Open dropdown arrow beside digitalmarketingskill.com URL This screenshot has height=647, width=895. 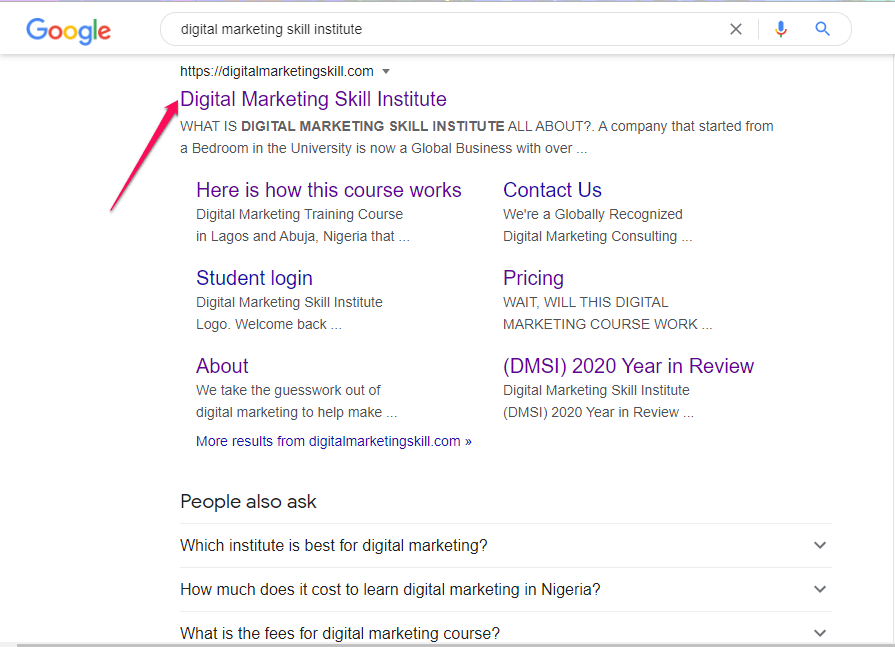coord(386,71)
